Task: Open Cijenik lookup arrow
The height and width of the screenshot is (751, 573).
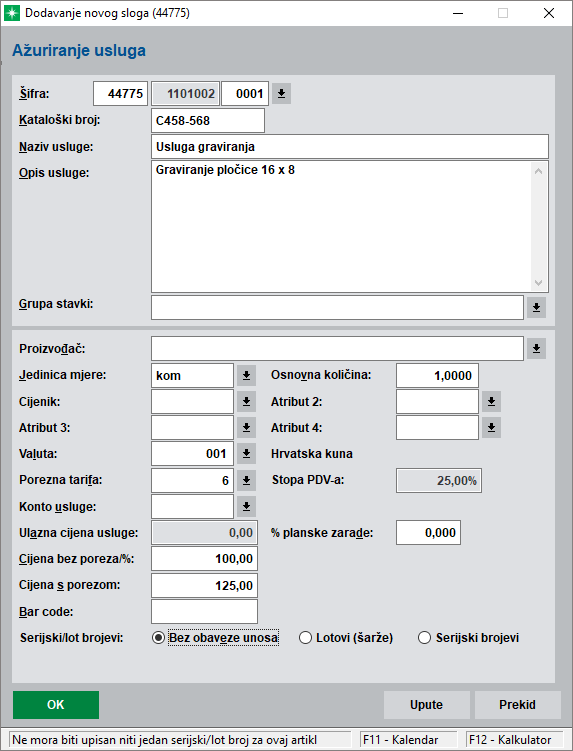Action: click(246, 401)
